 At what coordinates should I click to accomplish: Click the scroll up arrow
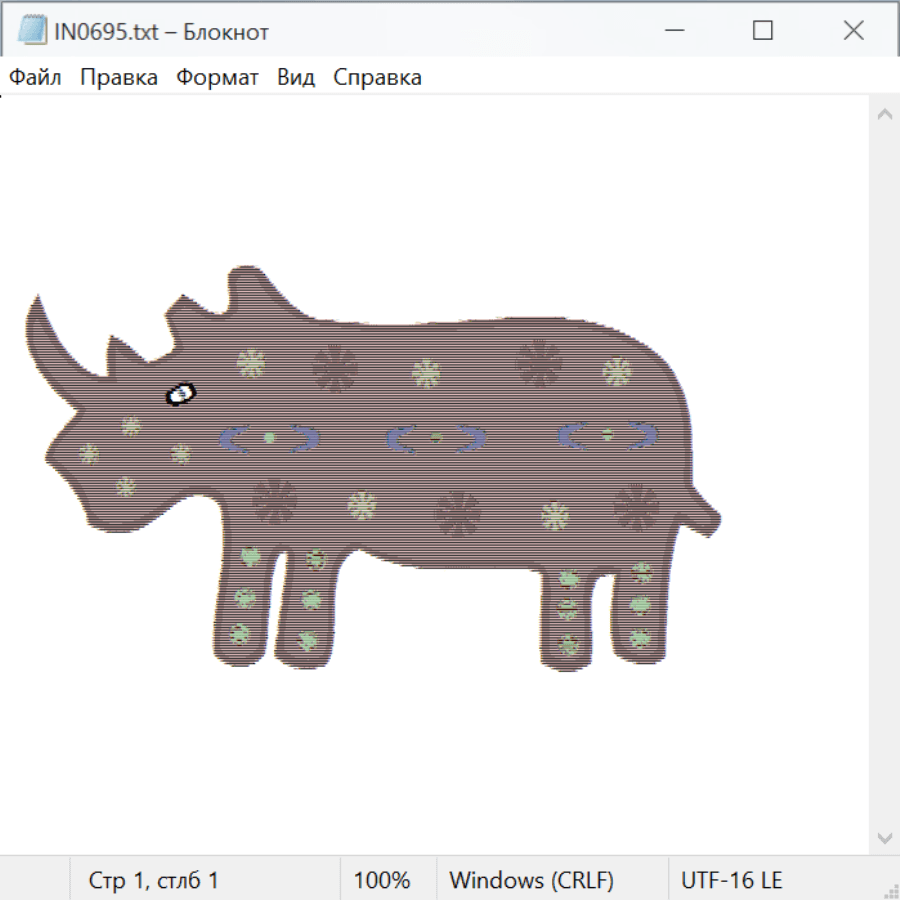tap(884, 115)
